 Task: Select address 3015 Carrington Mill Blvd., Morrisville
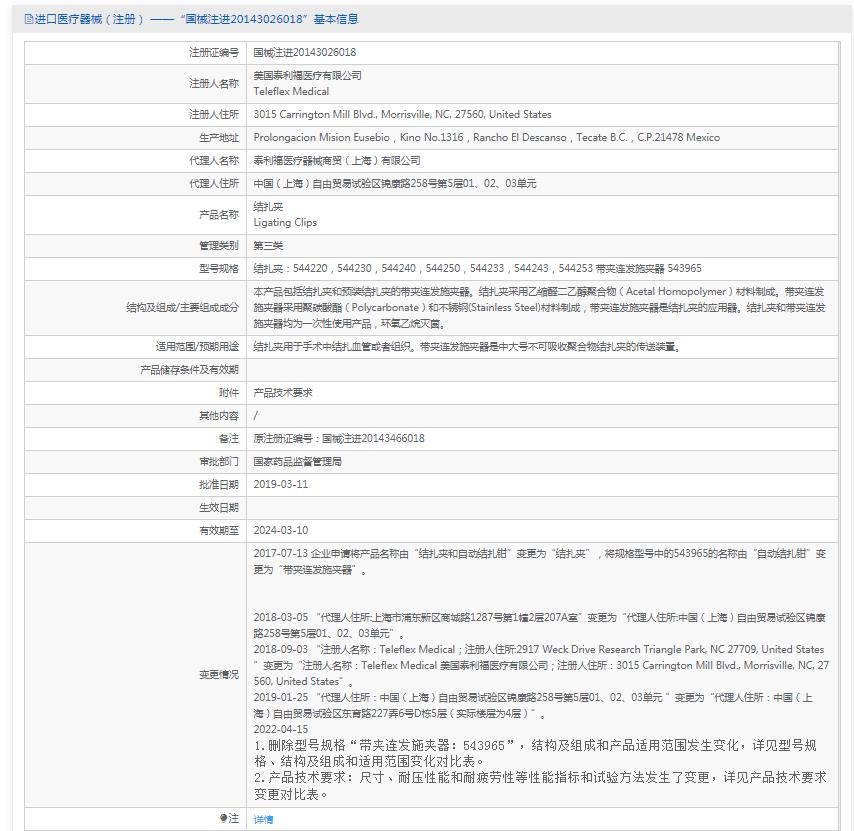coord(402,114)
